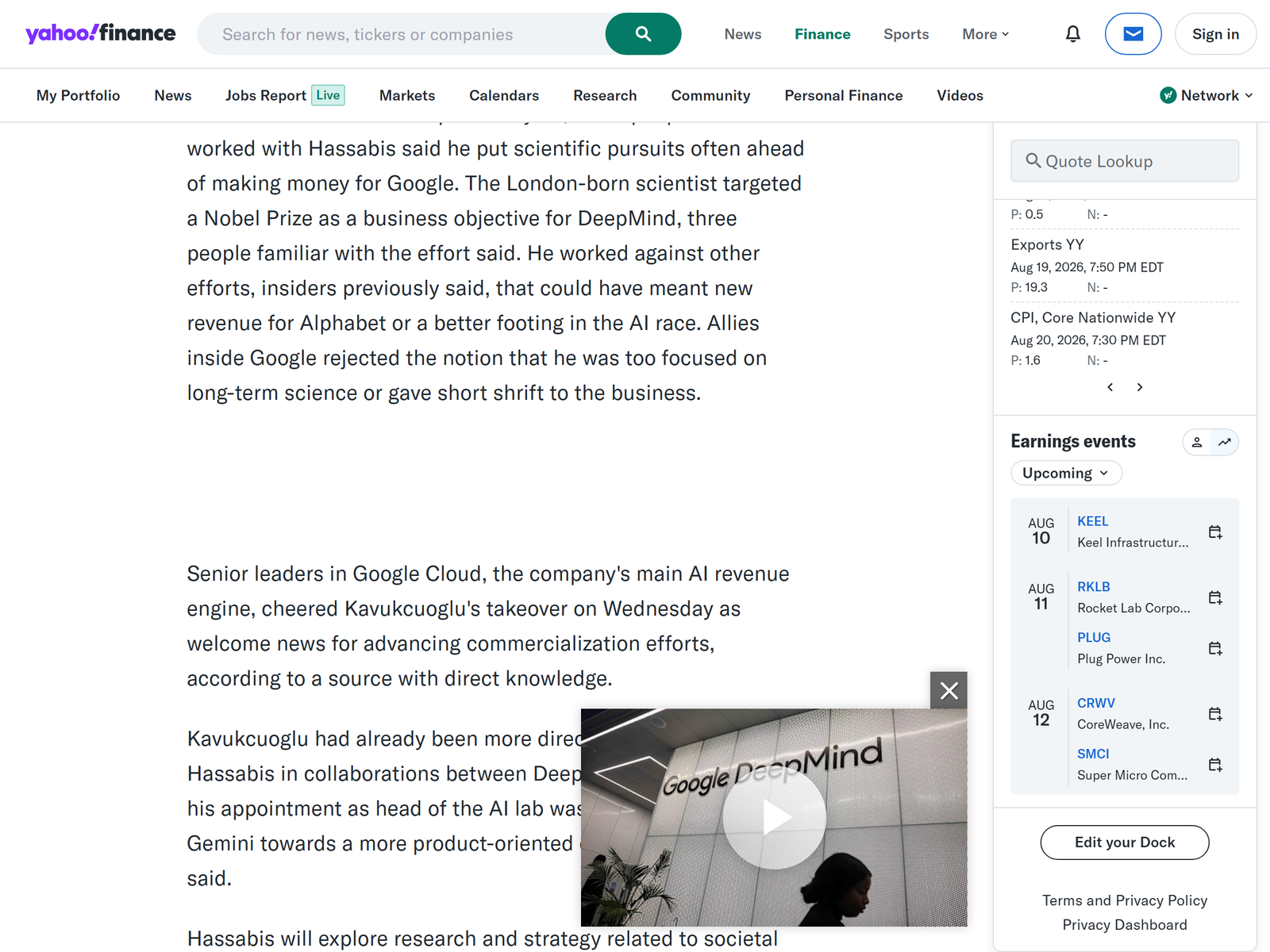
Task: Close the floating DeepMind video player
Action: [x=949, y=690]
